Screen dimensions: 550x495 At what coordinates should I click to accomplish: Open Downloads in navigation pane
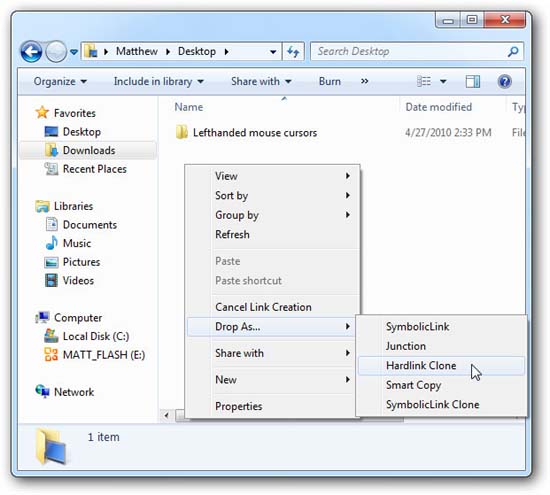coord(89,150)
